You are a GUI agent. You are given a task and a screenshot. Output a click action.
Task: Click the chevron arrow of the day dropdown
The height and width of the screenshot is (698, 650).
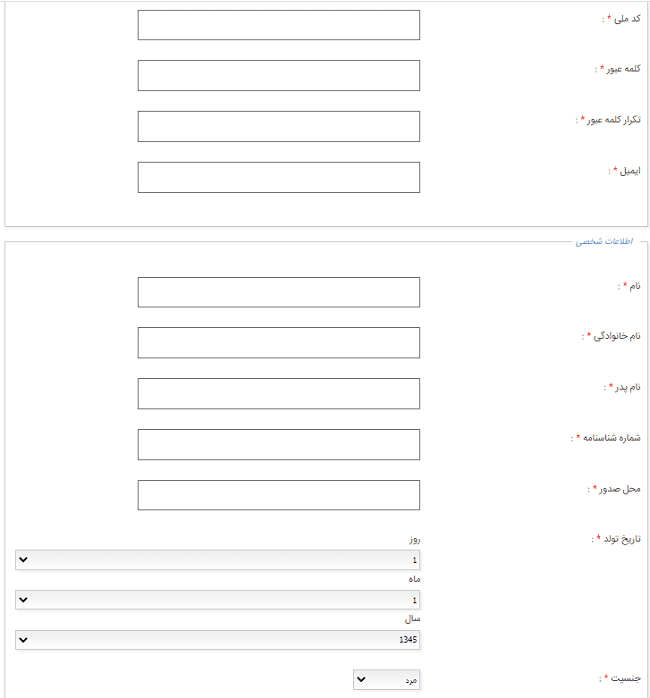coord(24,560)
